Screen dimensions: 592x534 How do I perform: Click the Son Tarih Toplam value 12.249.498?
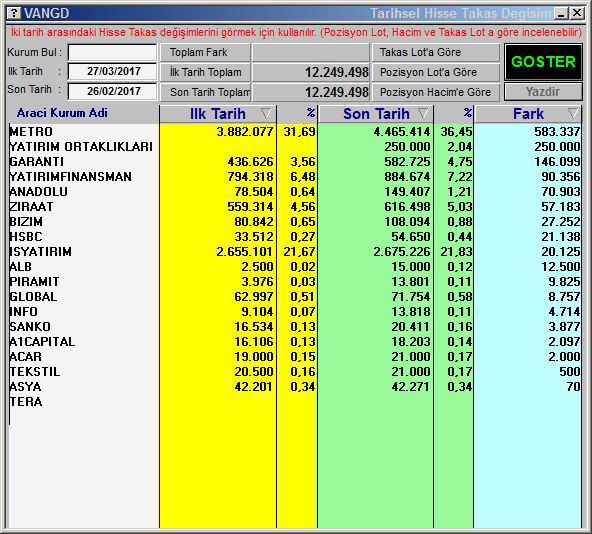[337, 92]
